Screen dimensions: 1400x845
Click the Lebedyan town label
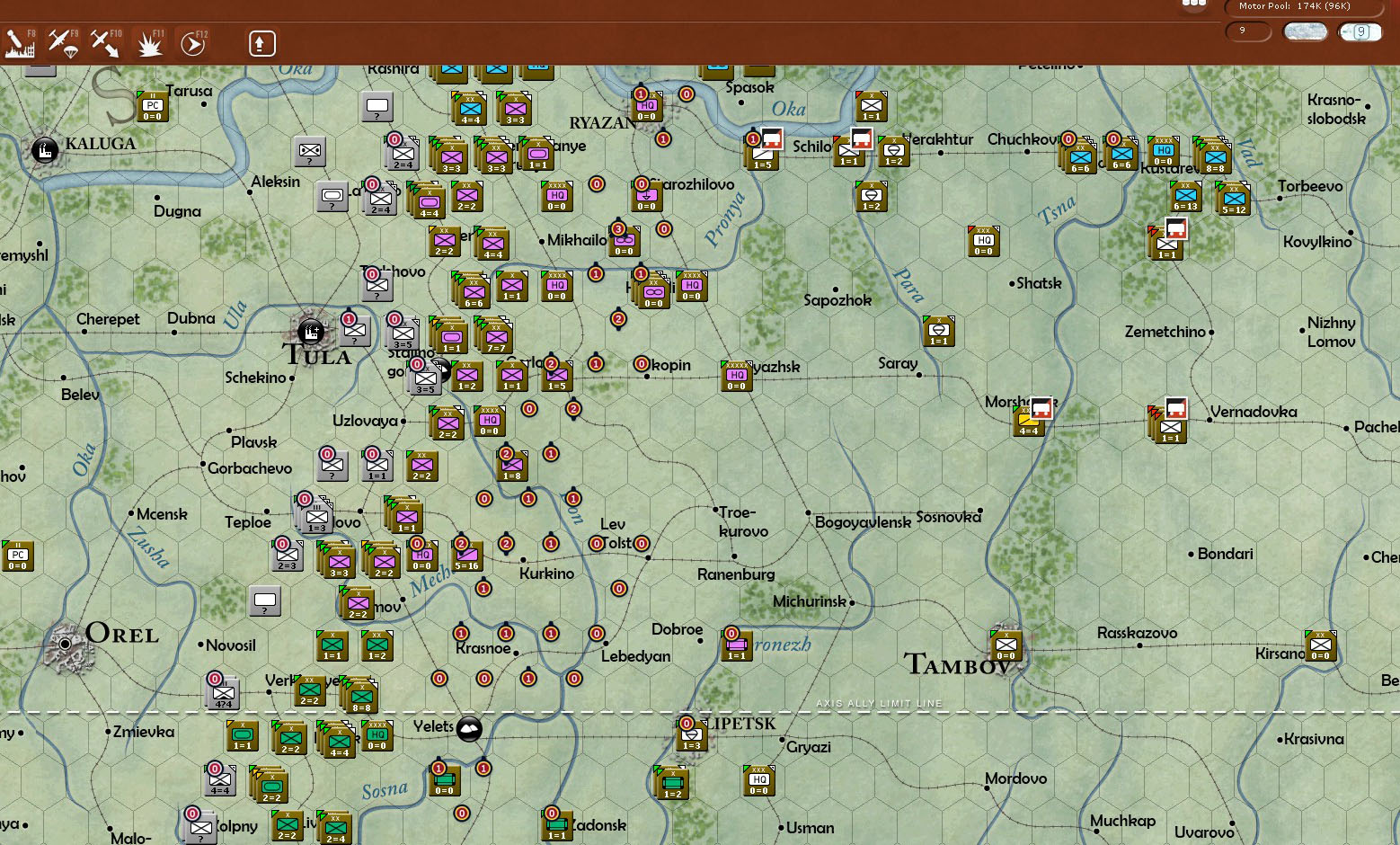(635, 656)
